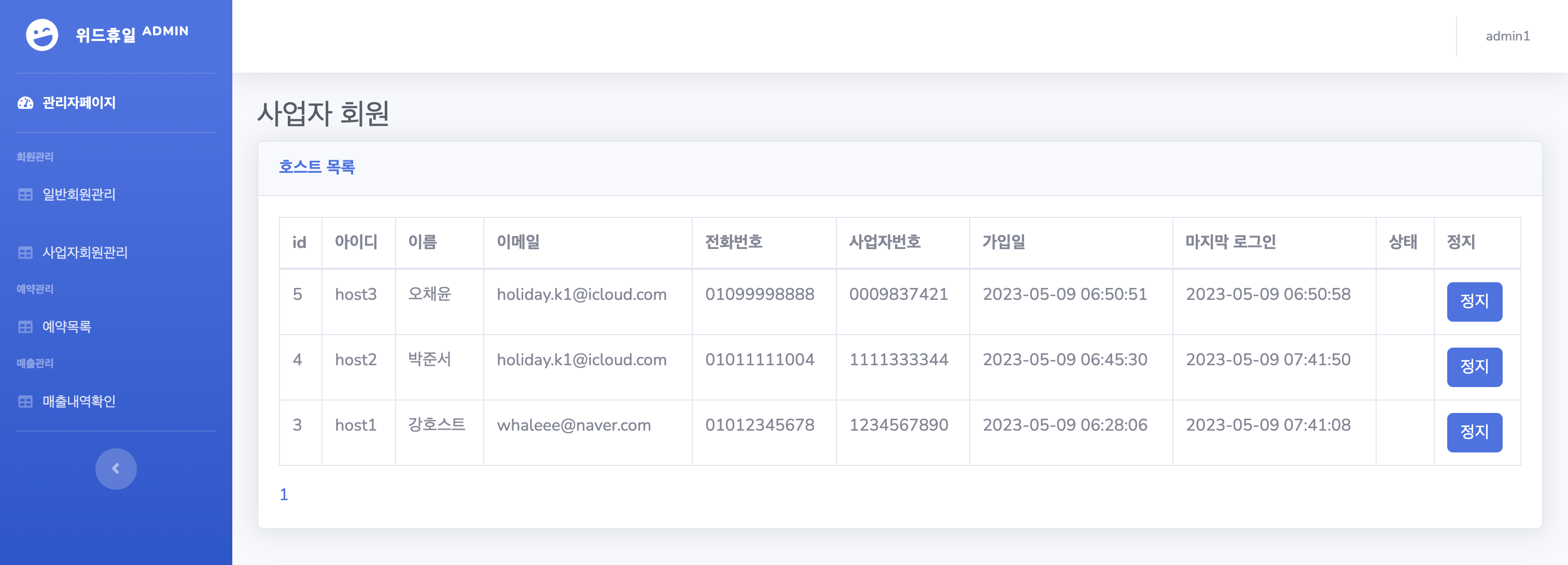The image size is (1568, 565).
Task: Click the 이름 column header
Action: pyautogui.click(x=423, y=242)
